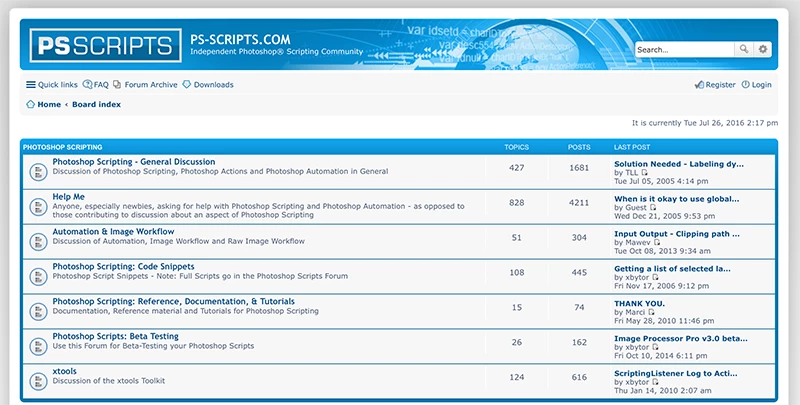The width and height of the screenshot is (800, 405).
Task: Open Photoshop Scripting - General Discussion forum
Action: (134, 162)
